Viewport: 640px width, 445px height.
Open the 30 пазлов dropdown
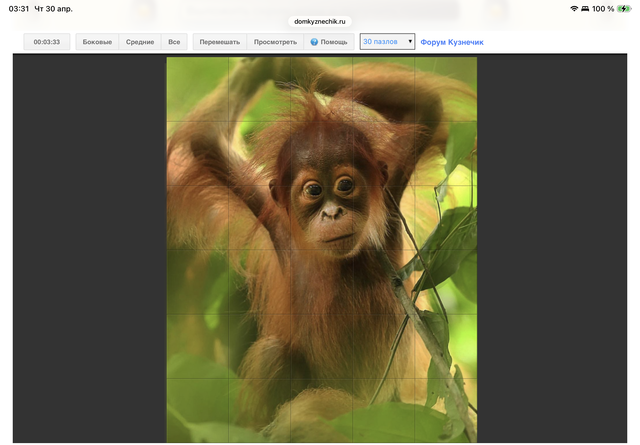point(387,42)
